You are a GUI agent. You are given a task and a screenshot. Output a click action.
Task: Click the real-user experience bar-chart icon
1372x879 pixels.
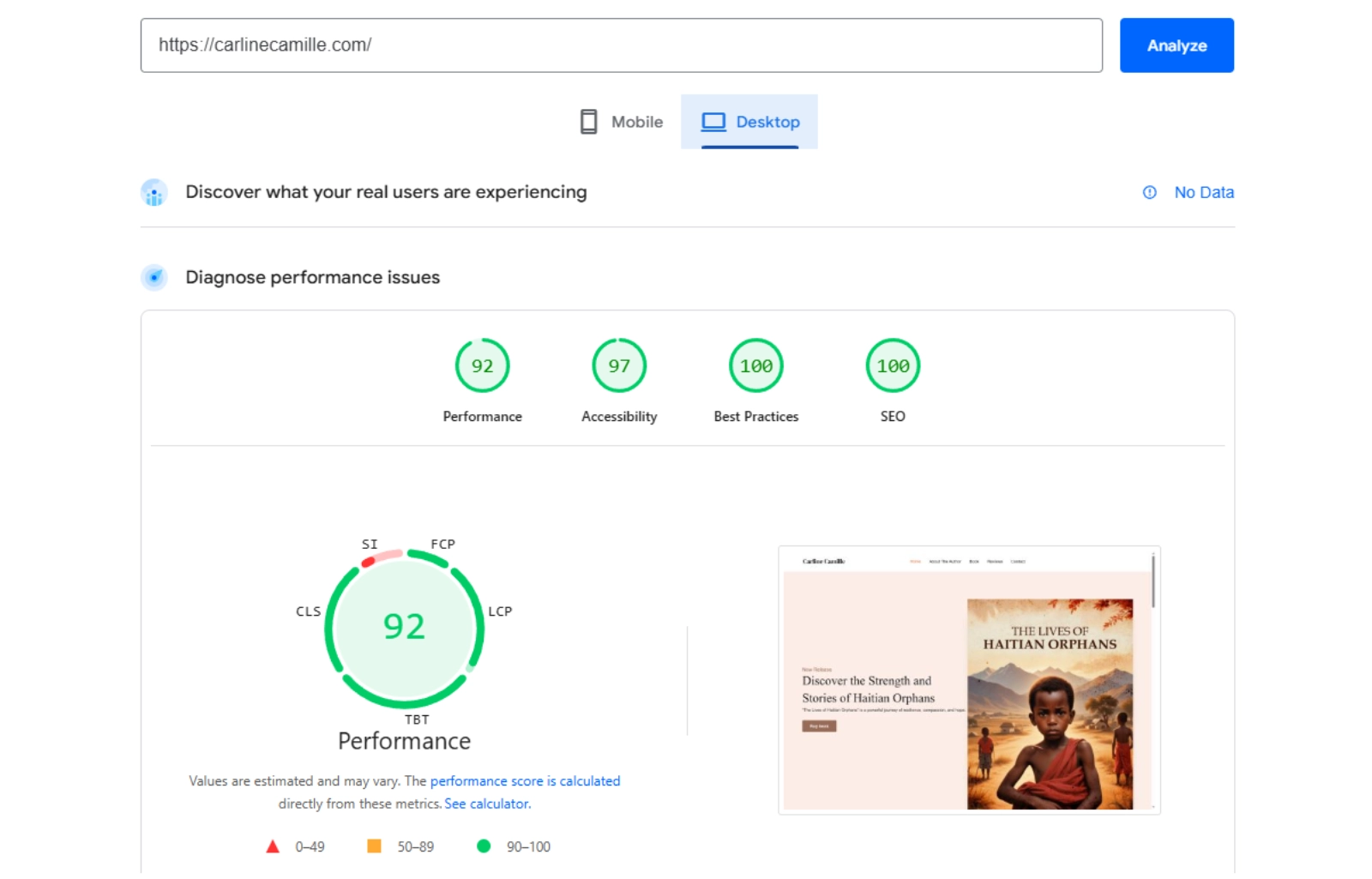pos(154,192)
